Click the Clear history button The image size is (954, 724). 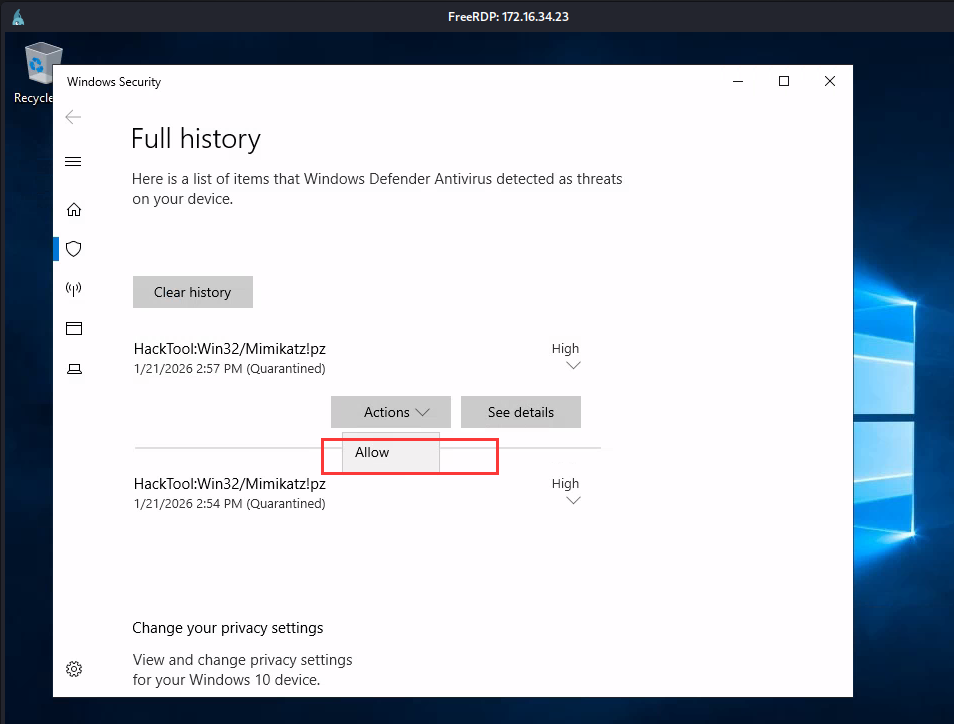pos(192,292)
